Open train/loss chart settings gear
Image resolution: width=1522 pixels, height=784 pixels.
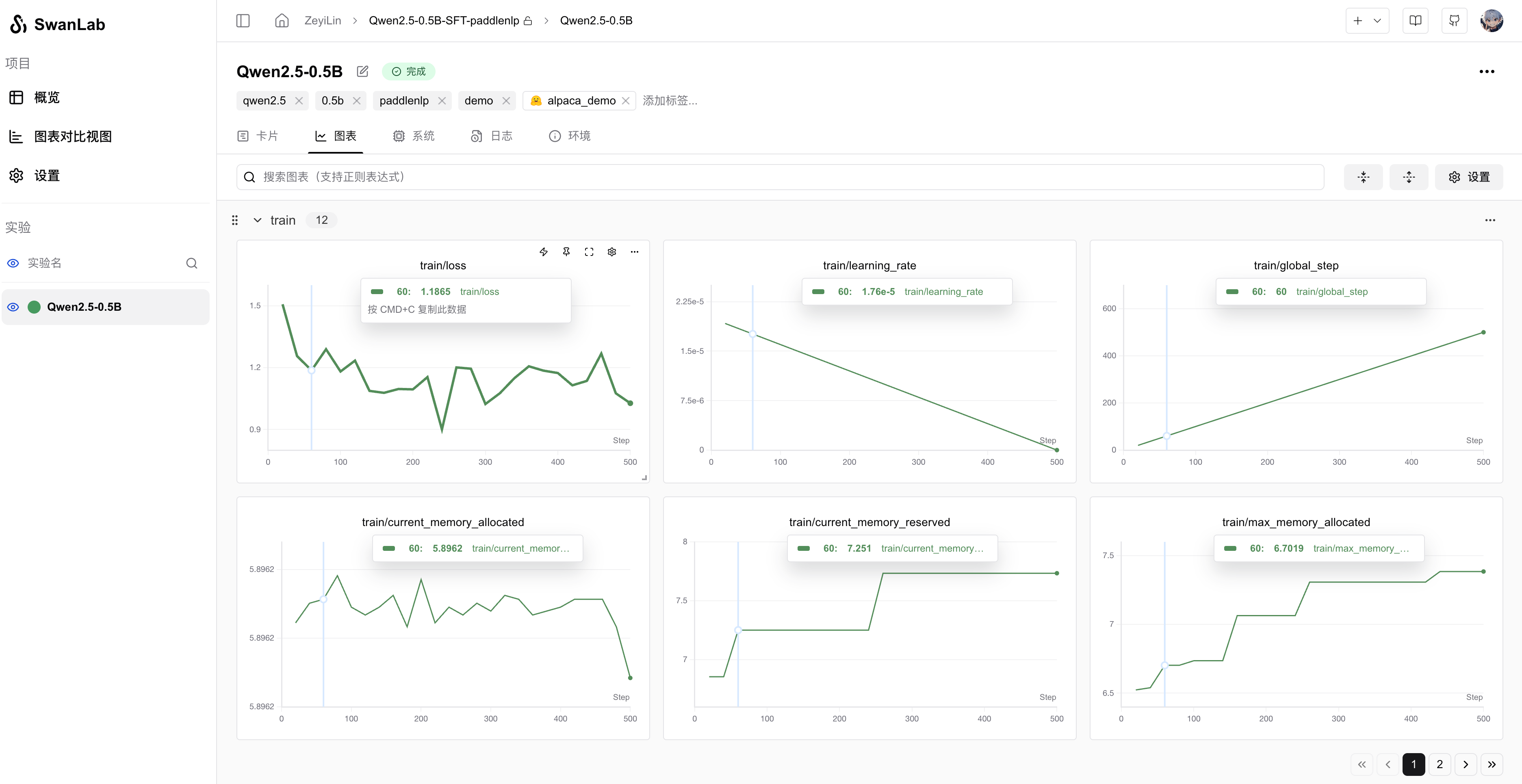(x=611, y=252)
